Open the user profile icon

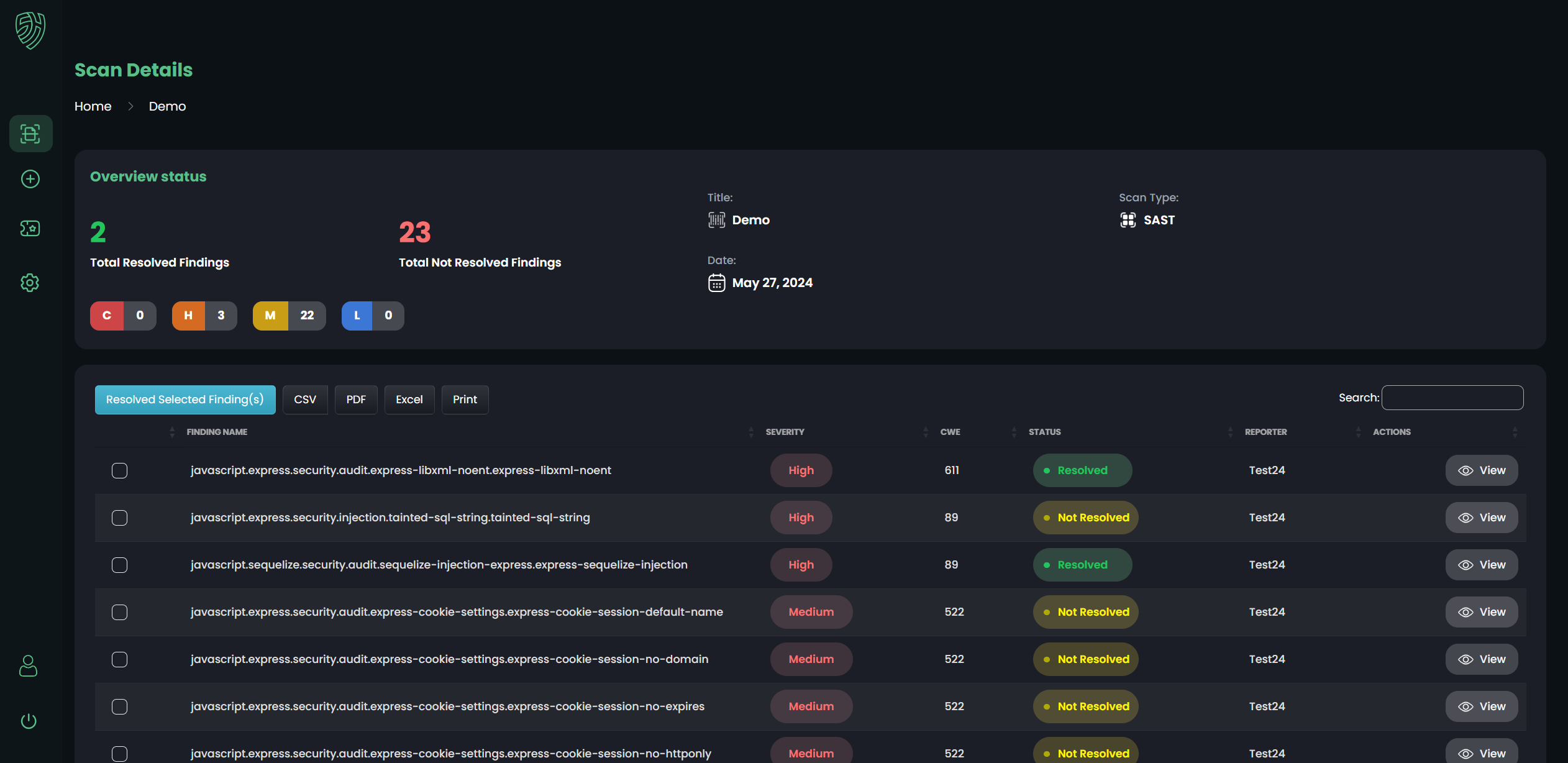tap(29, 666)
